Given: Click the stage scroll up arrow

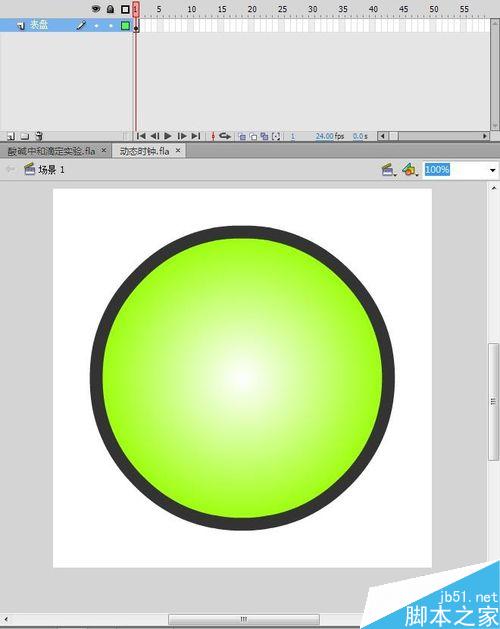Looking at the screenshot, I should click(493, 188).
